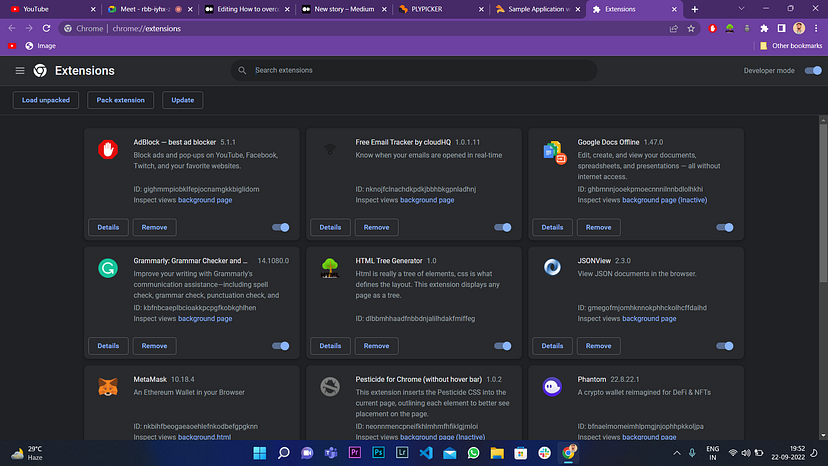Open Grammarly's background page link

[x=205, y=319]
